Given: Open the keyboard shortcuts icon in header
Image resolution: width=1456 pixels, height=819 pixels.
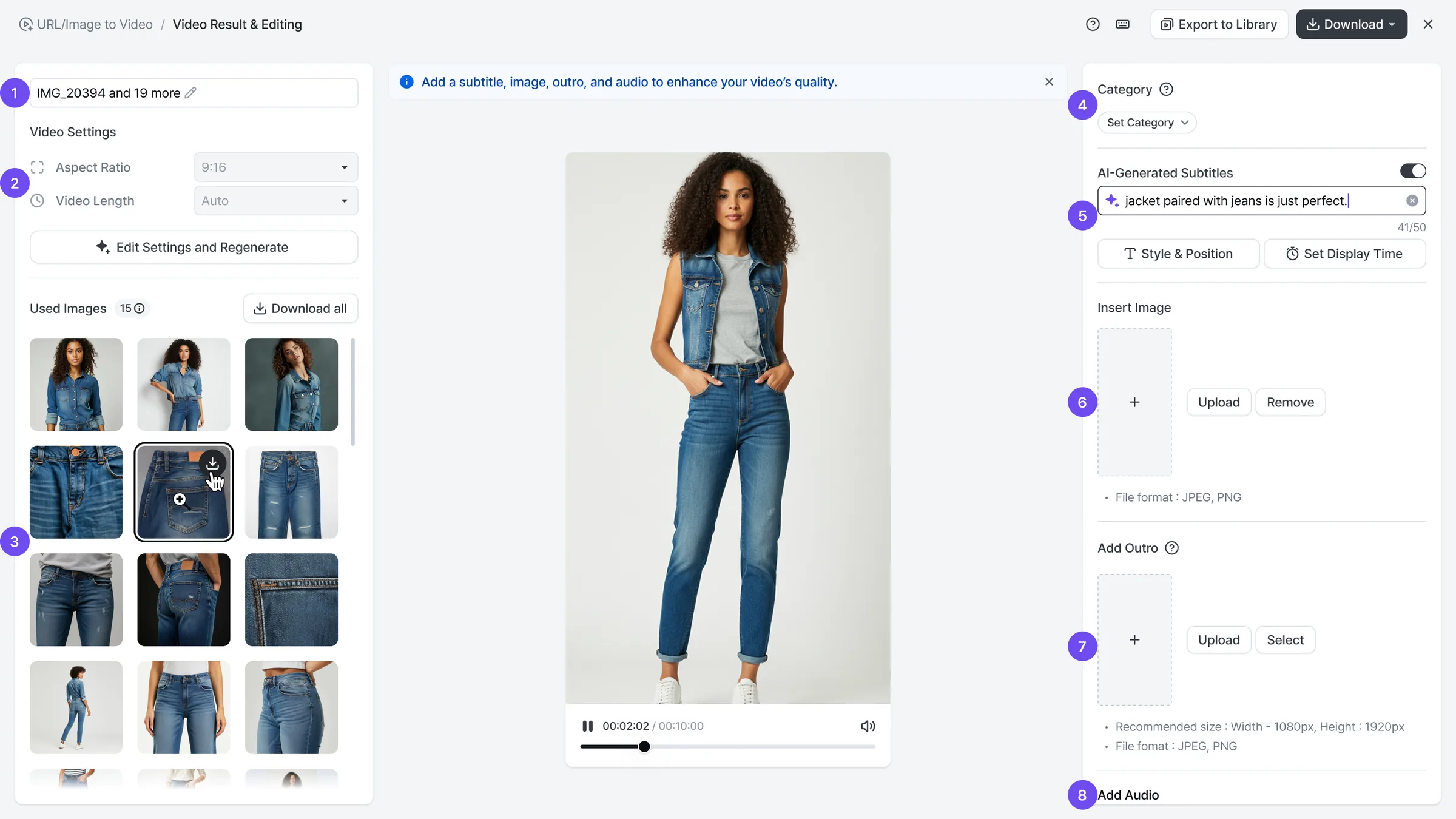Looking at the screenshot, I should [x=1122, y=24].
